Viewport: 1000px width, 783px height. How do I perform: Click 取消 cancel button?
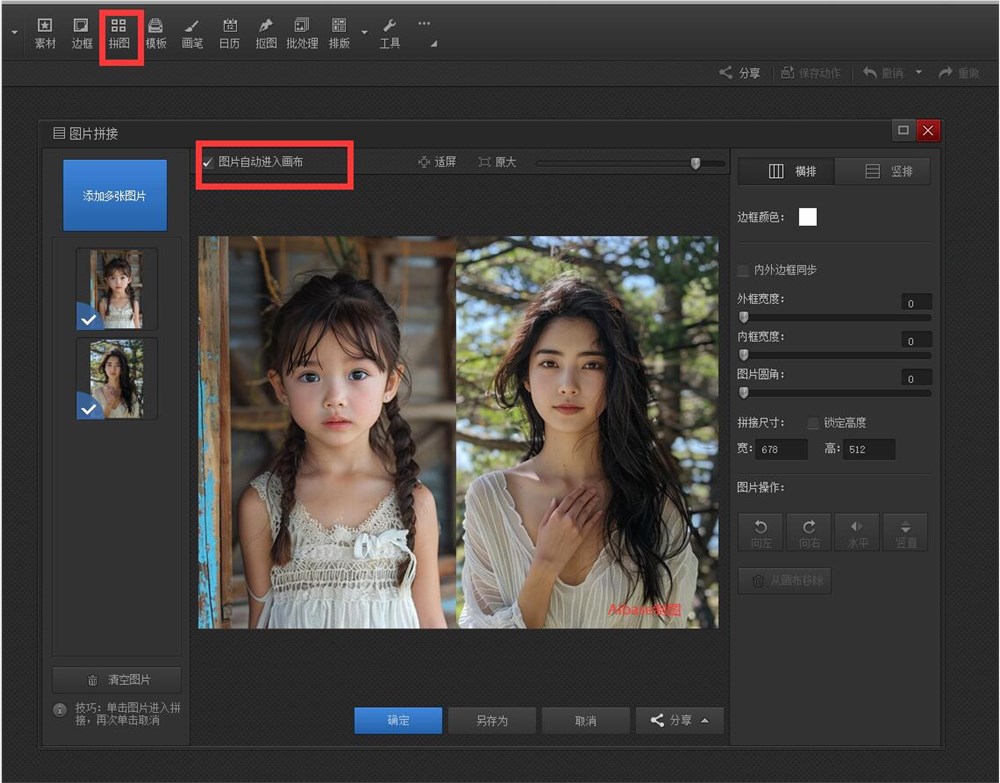585,721
